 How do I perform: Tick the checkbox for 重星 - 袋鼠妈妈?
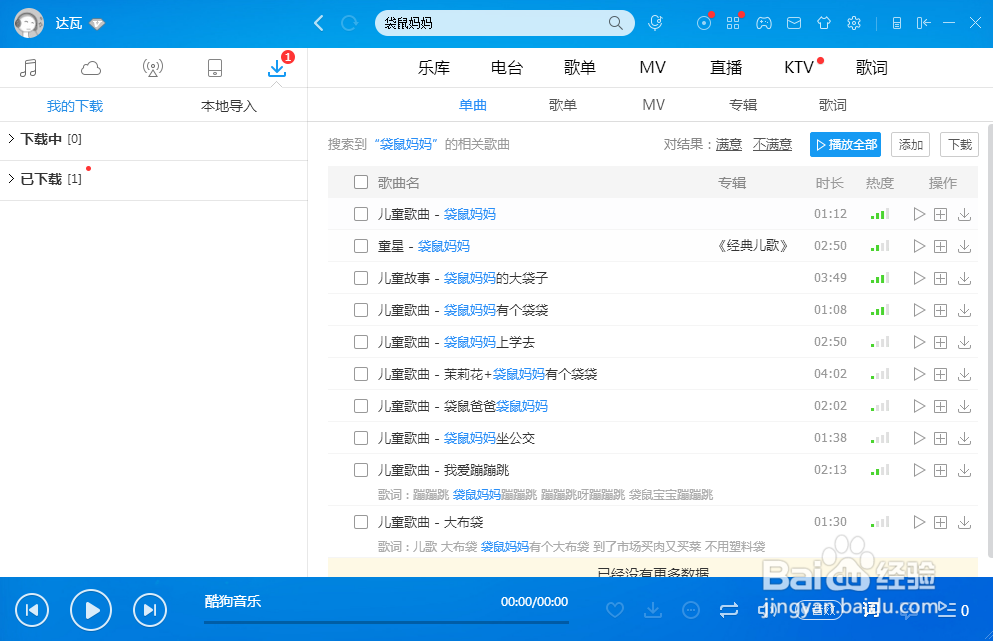[x=360, y=245]
